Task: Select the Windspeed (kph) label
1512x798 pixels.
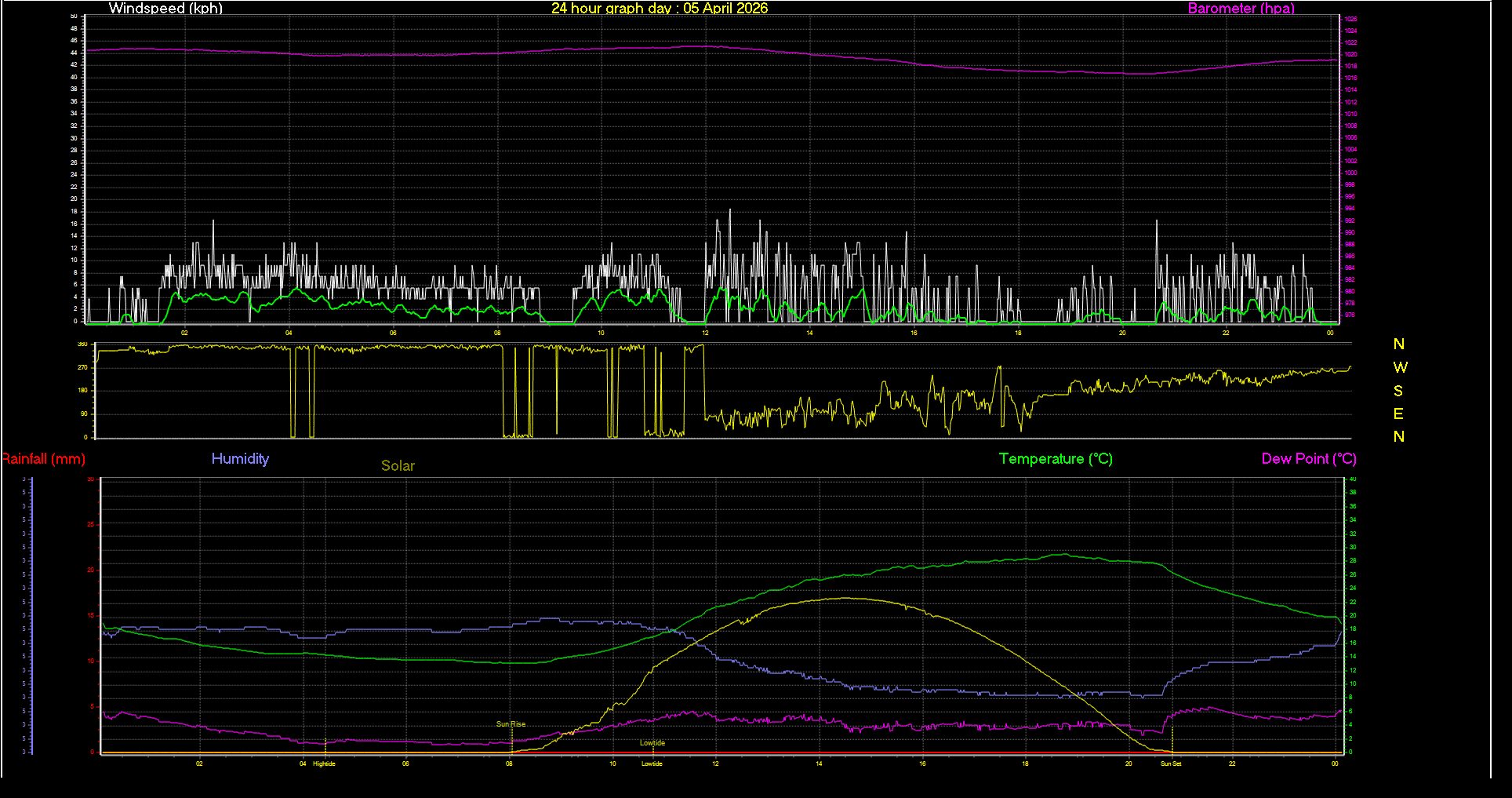Action: (165, 9)
